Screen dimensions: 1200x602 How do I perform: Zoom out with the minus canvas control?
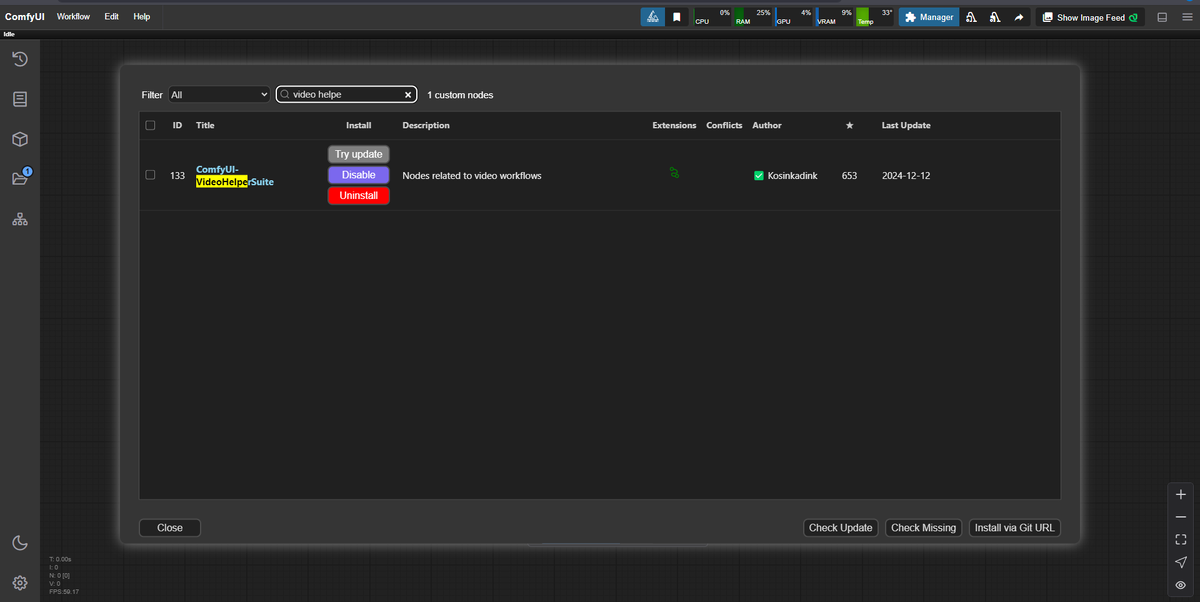(1181, 517)
